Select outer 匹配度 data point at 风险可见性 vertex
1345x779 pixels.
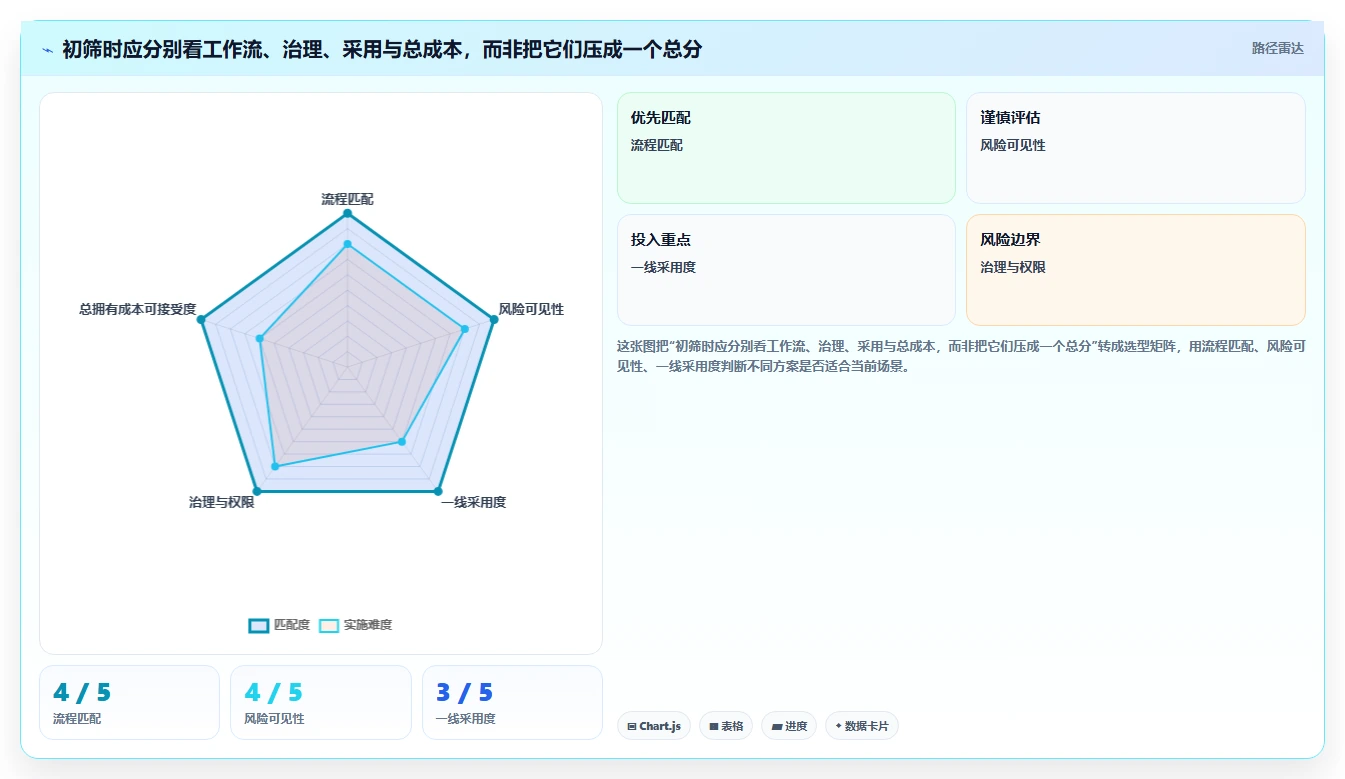494,320
